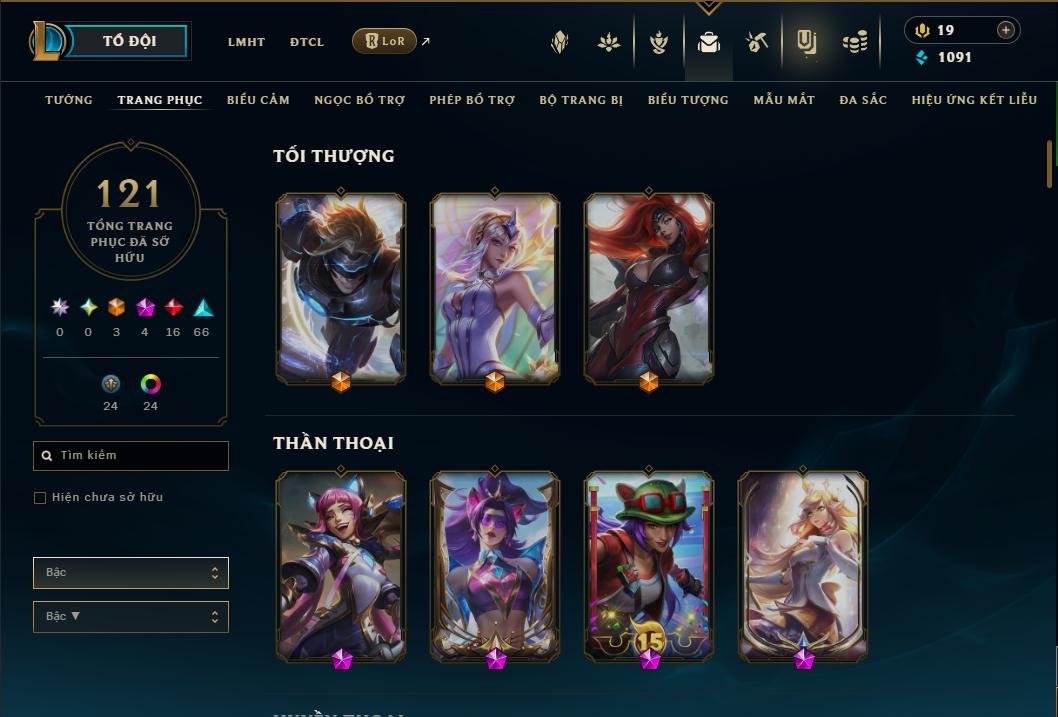Filter by Ultimate orange gem tier icon
The image size is (1058, 717).
[x=116, y=308]
